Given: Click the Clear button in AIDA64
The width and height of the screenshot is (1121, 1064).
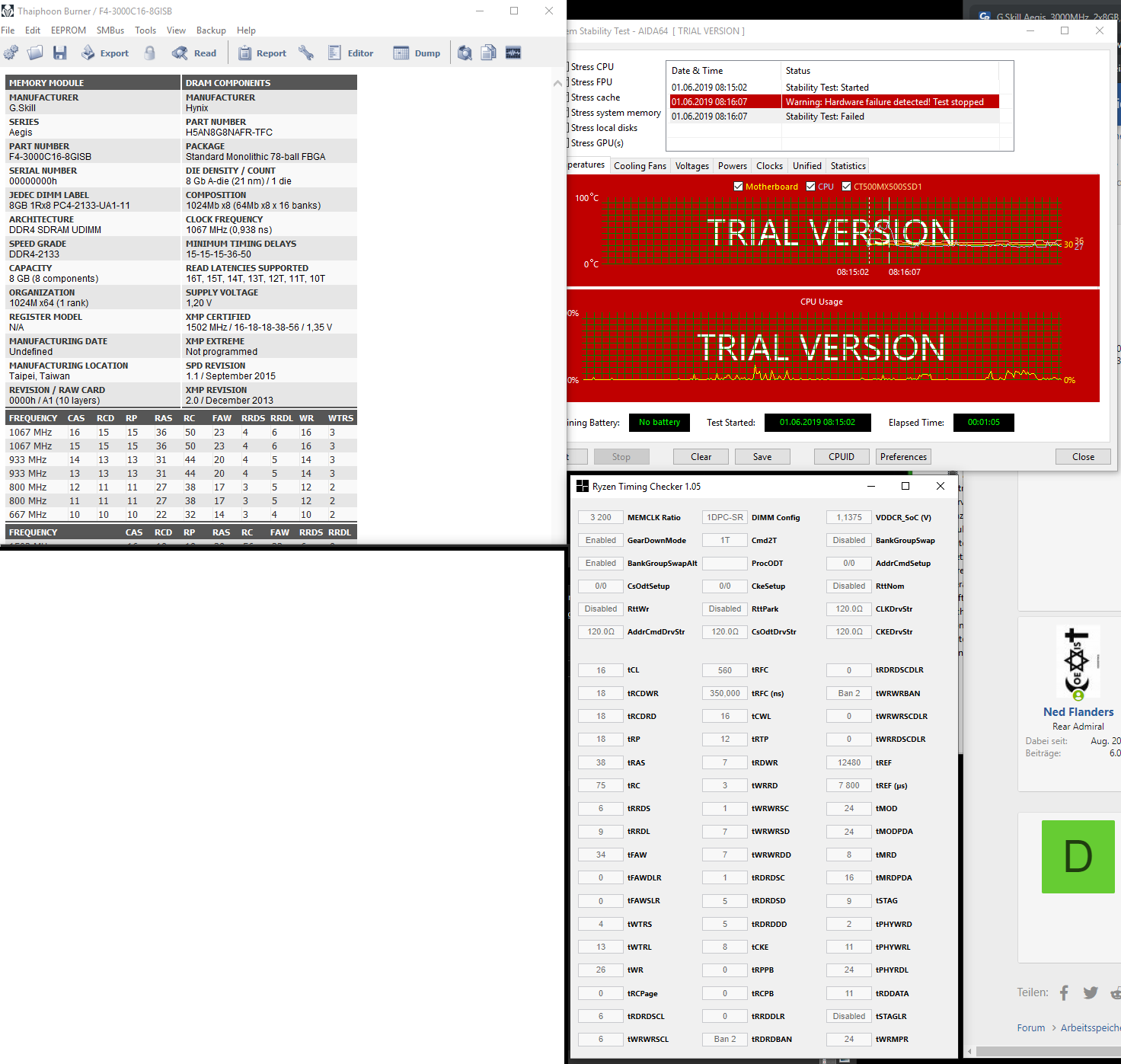Looking at the screenshot, I should click(x=701, y=457).
